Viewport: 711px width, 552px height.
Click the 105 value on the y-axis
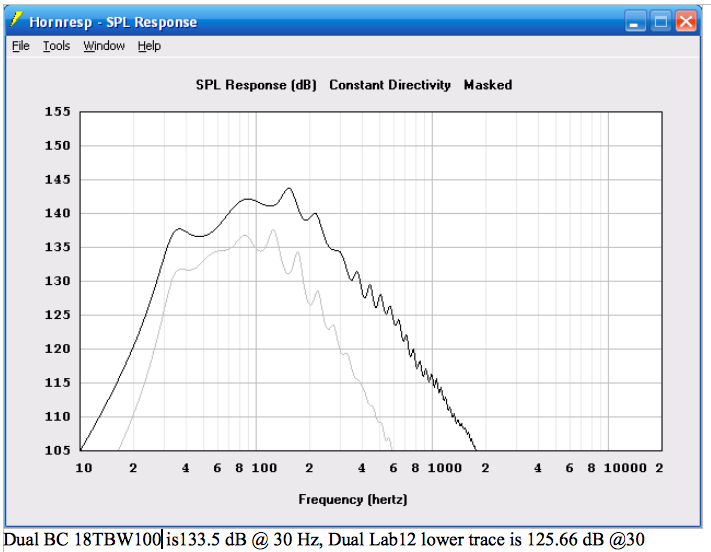[58, 450]
